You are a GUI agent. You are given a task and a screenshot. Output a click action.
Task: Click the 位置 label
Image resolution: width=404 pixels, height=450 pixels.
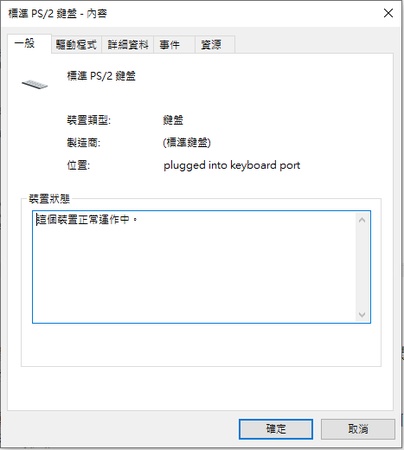tap(78, 165)
